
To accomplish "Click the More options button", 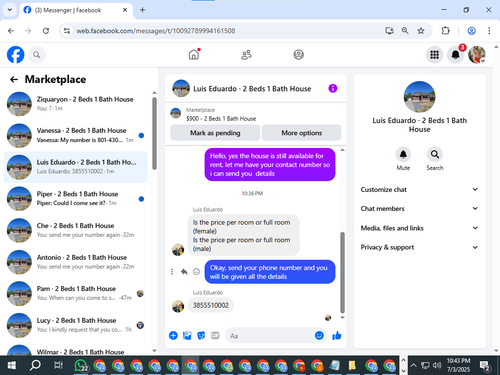I will tap(301, 133).
